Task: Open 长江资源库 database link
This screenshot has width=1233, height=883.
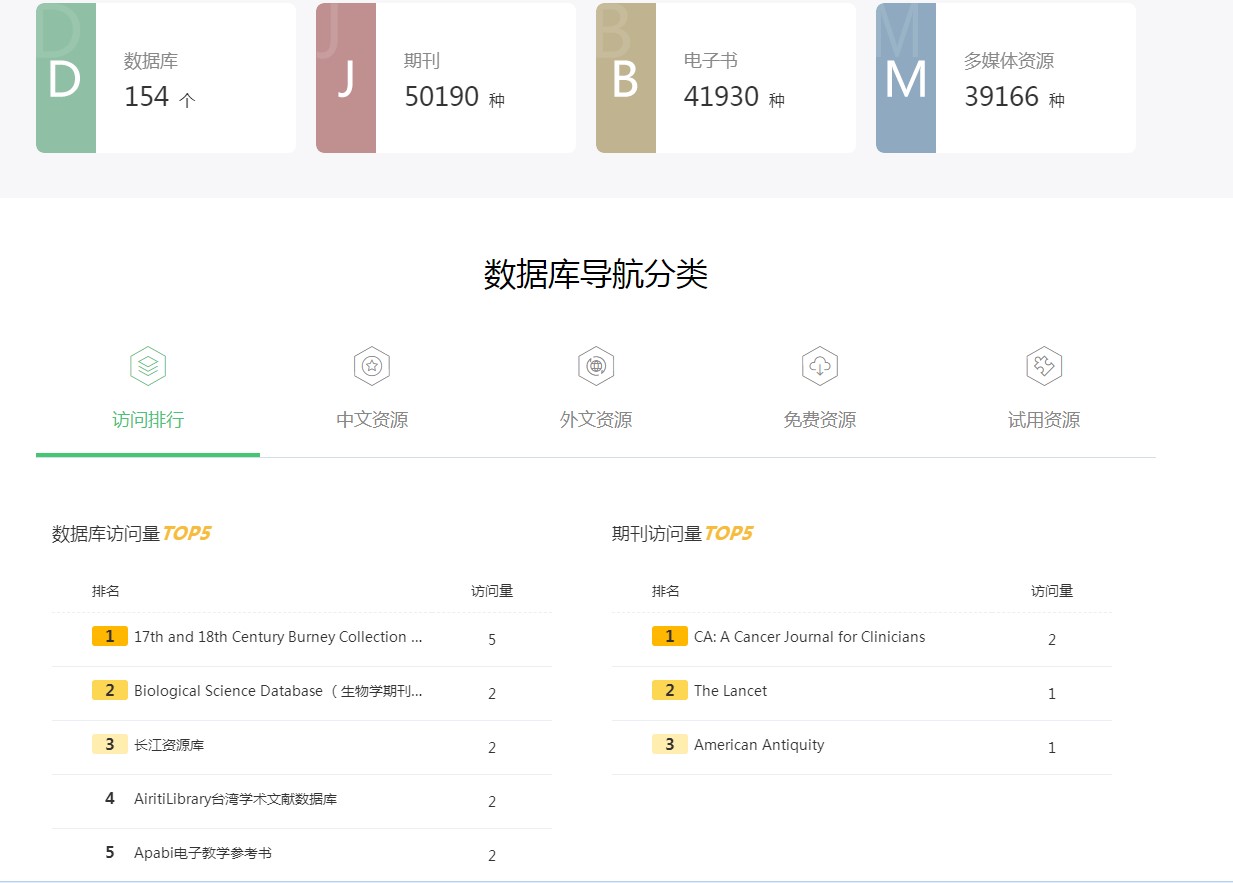Action: pos(169,745)
